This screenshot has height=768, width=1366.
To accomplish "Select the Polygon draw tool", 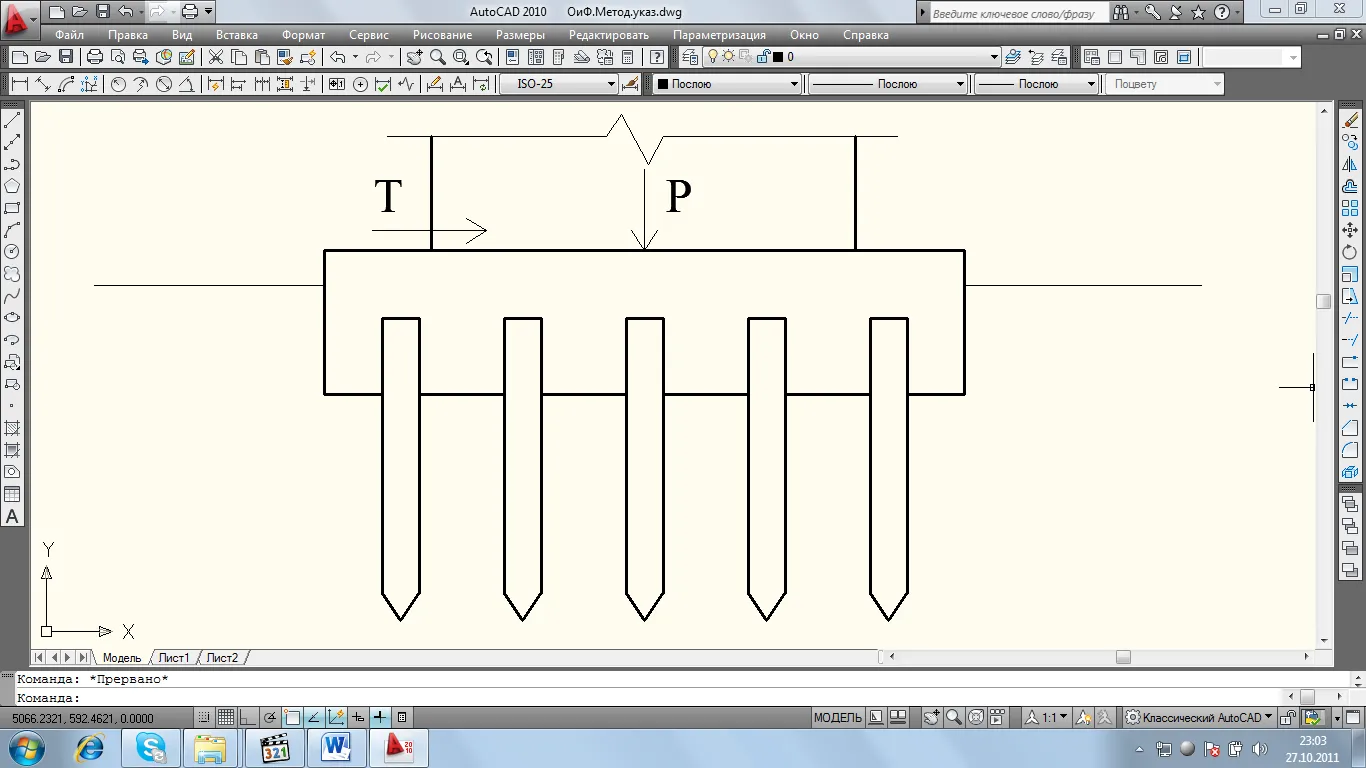I will (12, 186).
